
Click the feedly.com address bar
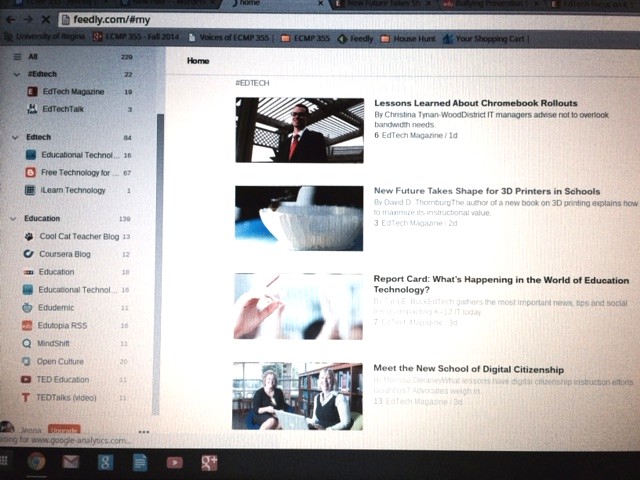pyautogui.click(x=347, y=20)
